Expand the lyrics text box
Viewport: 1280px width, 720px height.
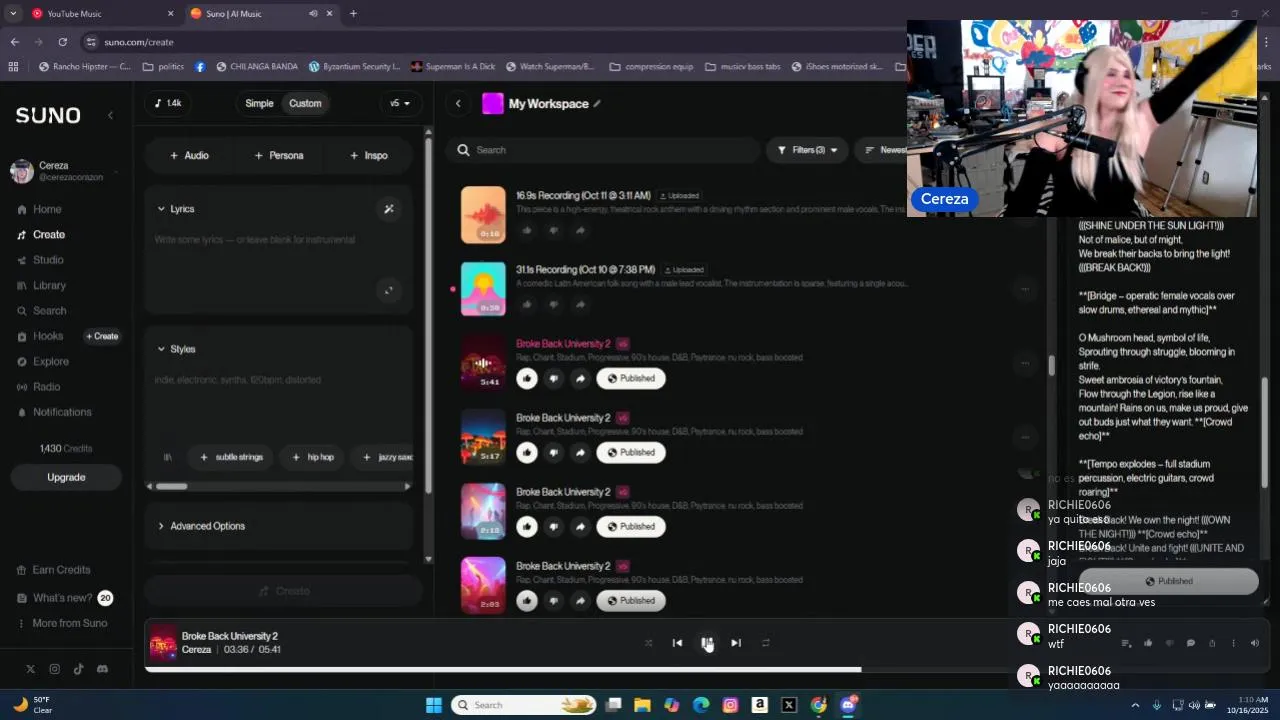(389, 291)
